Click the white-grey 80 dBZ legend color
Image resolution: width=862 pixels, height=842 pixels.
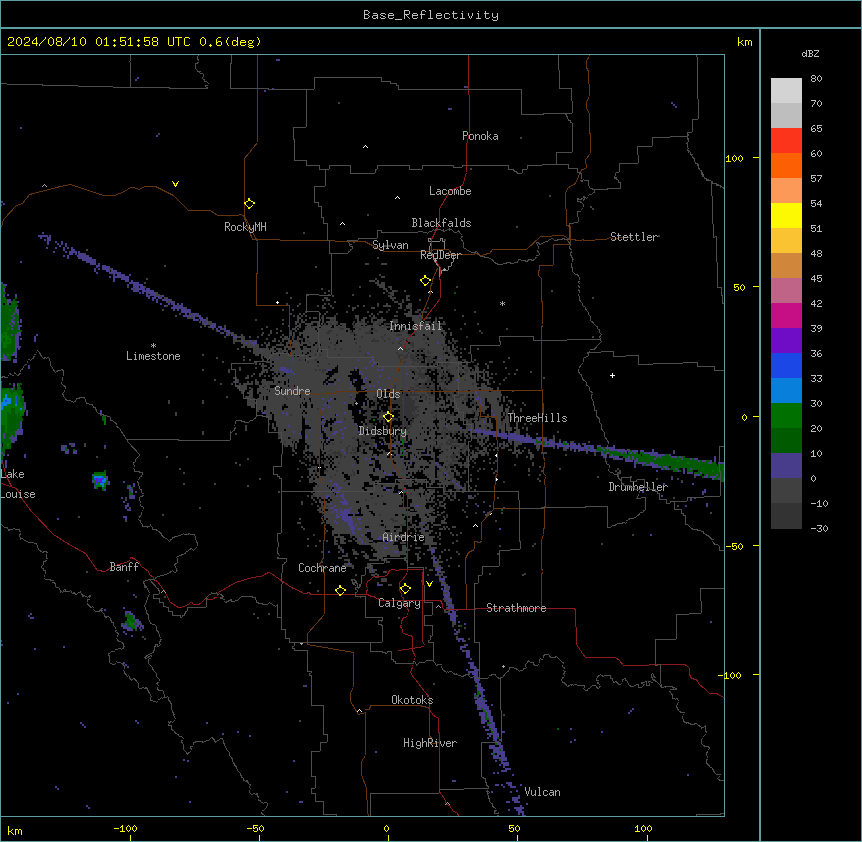(786, 91)
